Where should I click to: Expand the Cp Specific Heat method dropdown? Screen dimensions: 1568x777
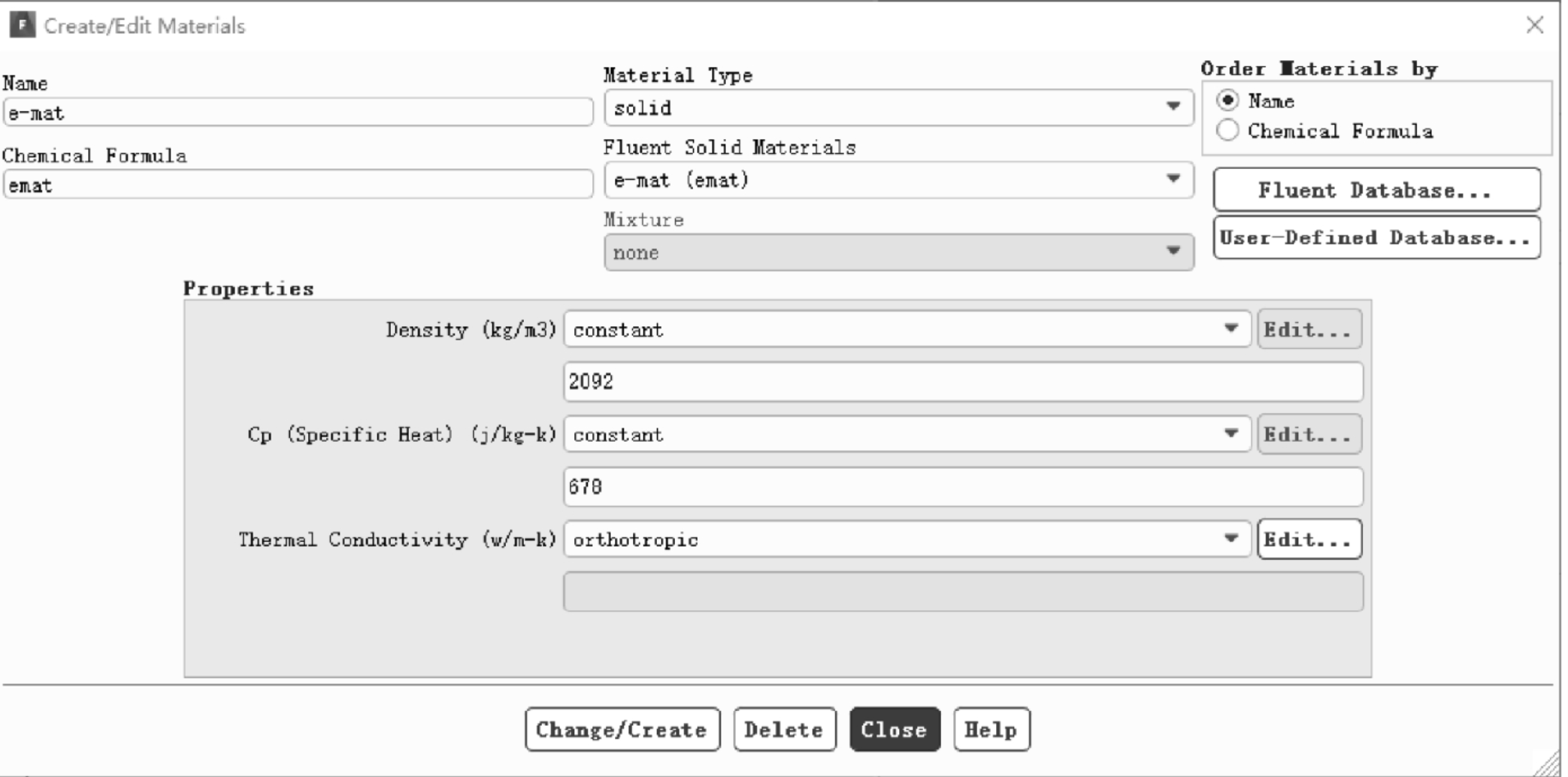click(x=907, y=434)
